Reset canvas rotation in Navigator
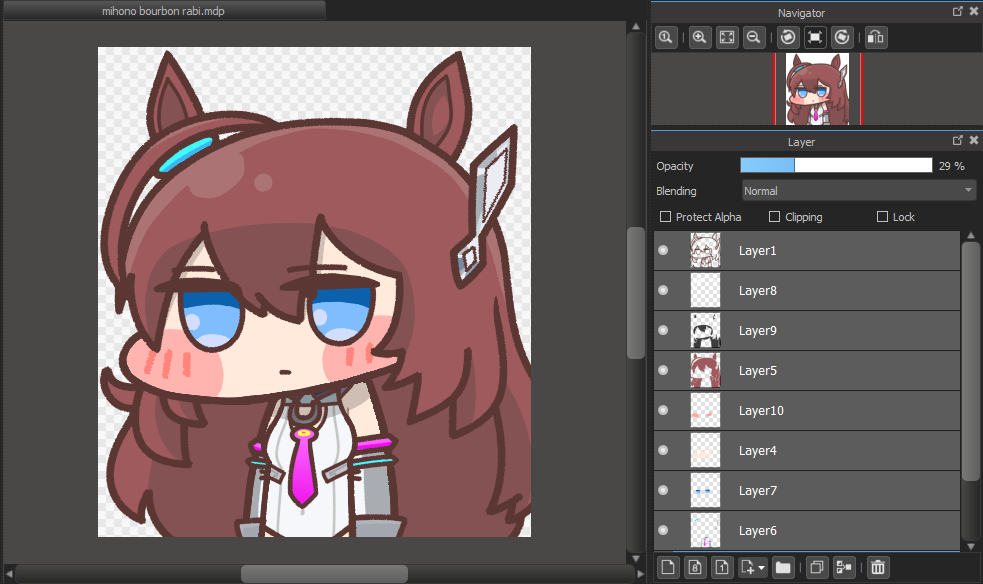983x584 pixels. 815,38
